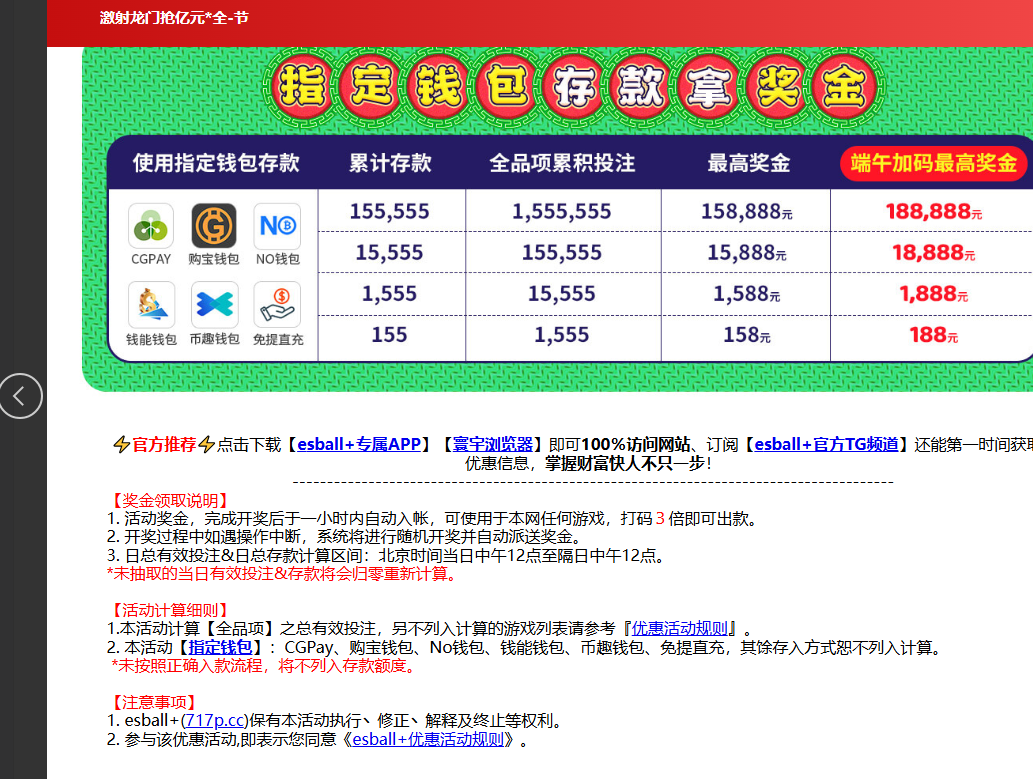This screenshot has width=1033, height=779.
Task: Click the red 188元 bonus cell
Action: [x=934, y=334]
